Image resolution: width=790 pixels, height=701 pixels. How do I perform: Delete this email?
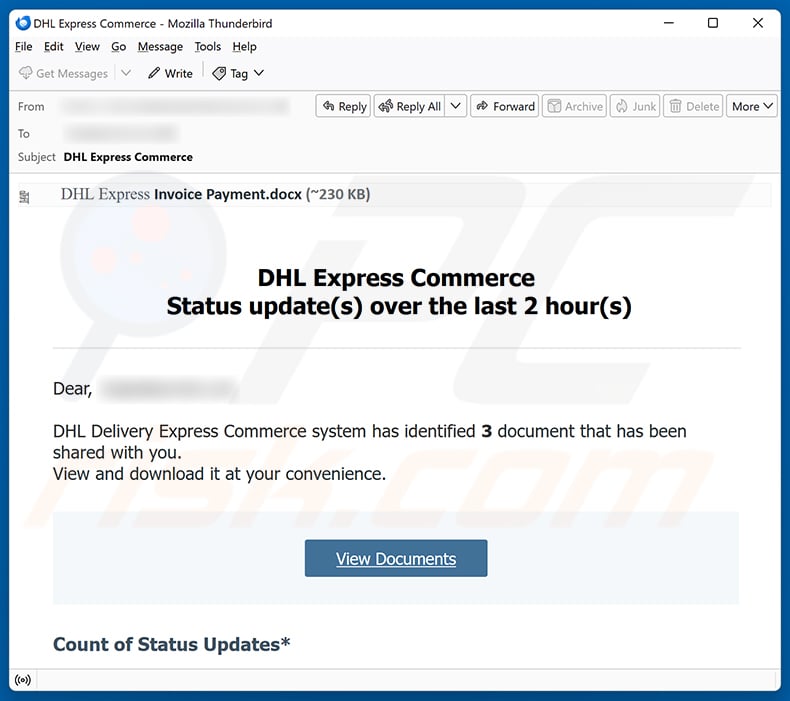(x=693, y=106)
